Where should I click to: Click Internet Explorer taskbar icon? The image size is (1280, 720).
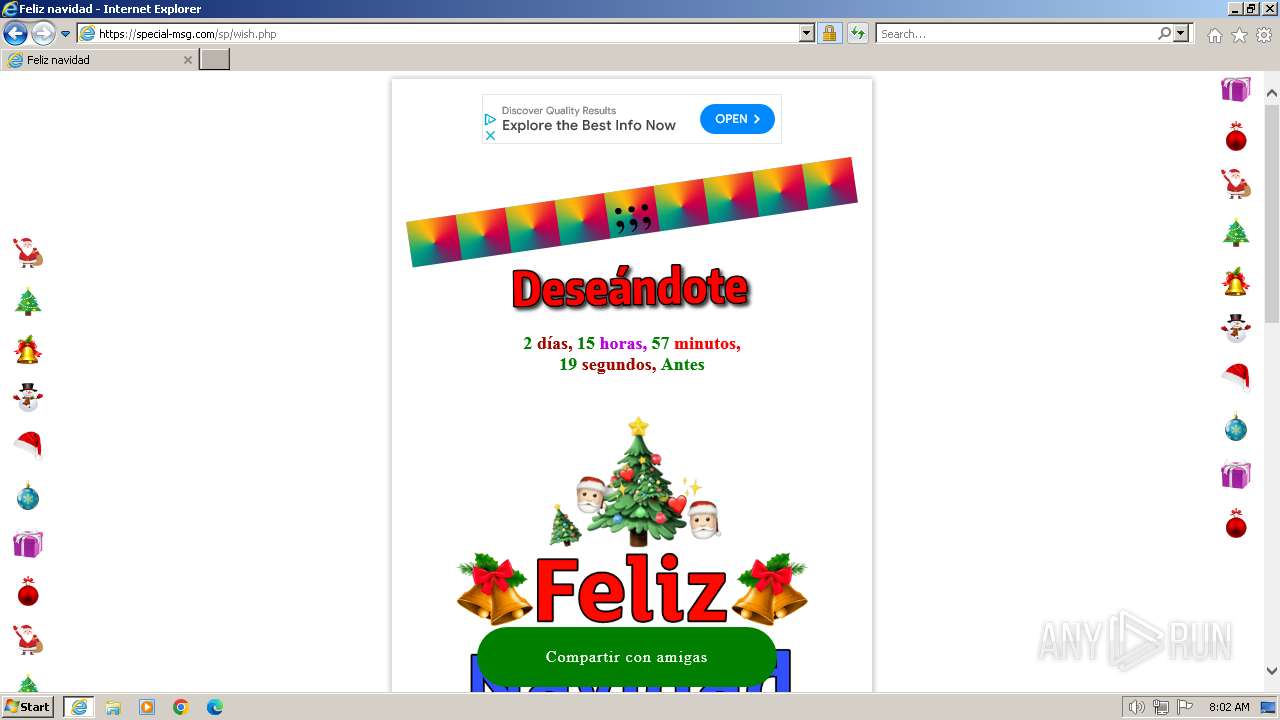pos(79,707)
